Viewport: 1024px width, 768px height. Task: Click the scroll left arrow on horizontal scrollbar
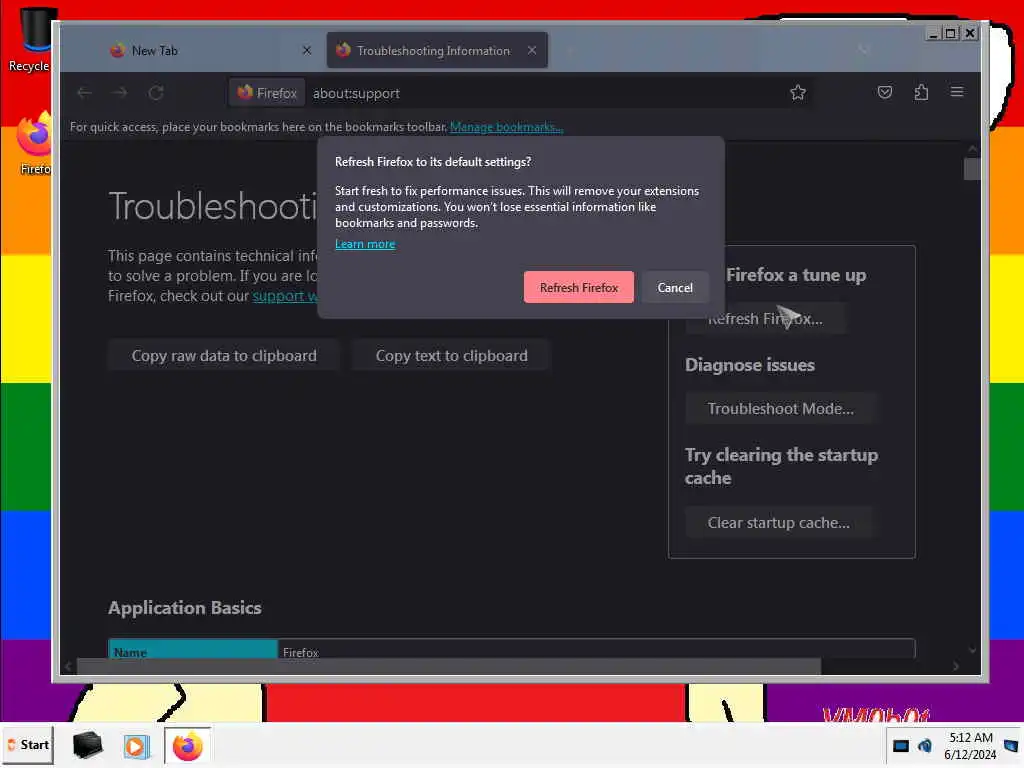(68, 666)
